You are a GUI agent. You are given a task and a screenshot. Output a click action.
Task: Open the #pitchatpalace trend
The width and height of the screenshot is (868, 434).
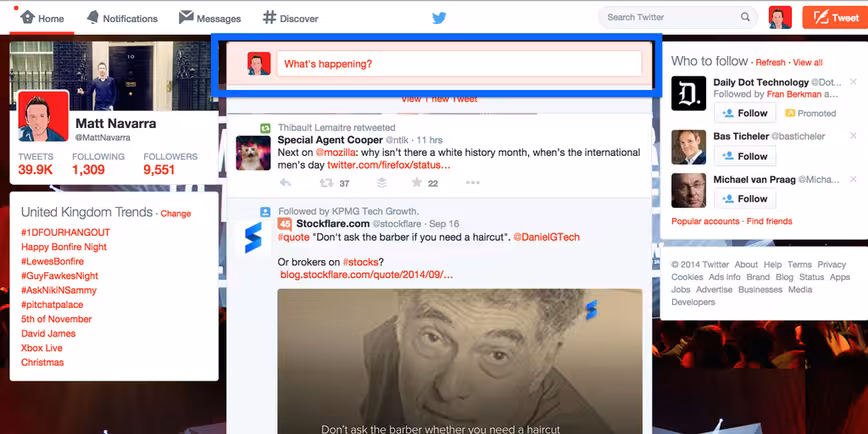click(x=53, y=304)
